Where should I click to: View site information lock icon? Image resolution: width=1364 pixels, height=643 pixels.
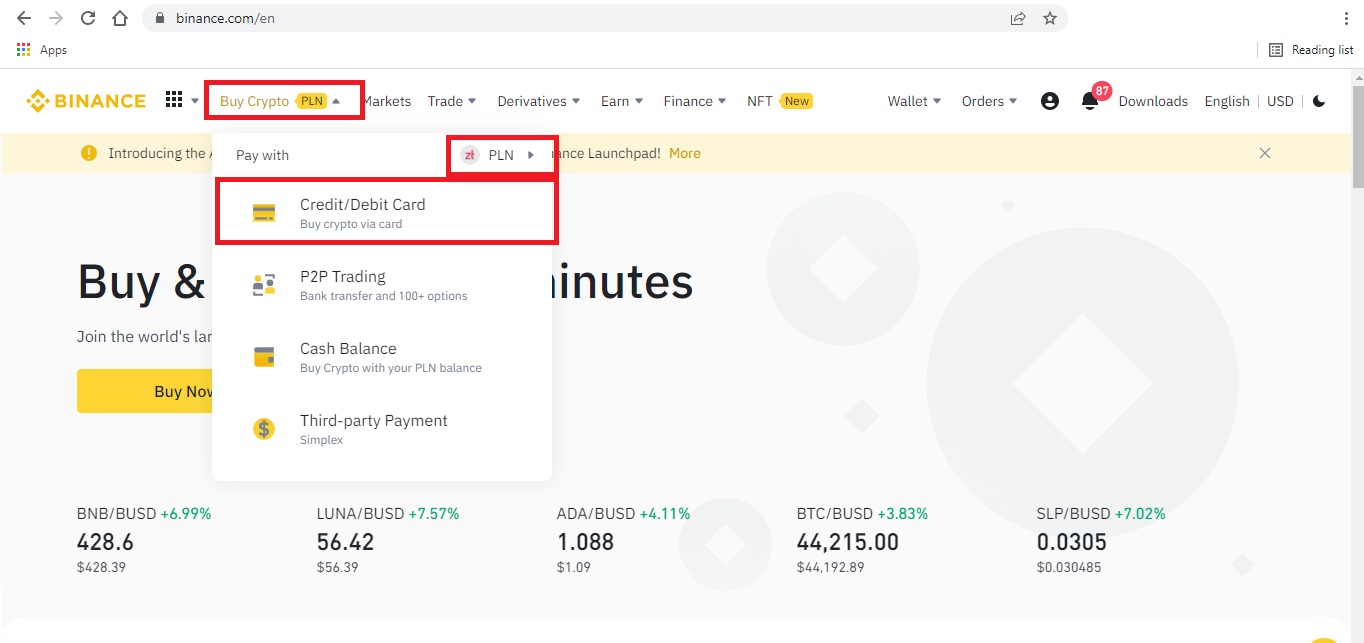pyautogui.click(x=159, y=18)
